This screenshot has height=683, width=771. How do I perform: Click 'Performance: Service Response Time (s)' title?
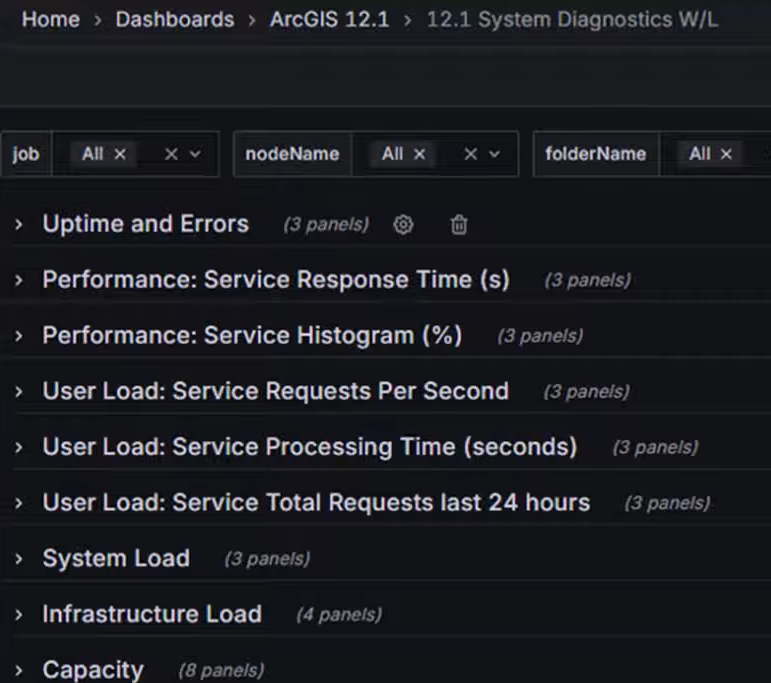276,280
